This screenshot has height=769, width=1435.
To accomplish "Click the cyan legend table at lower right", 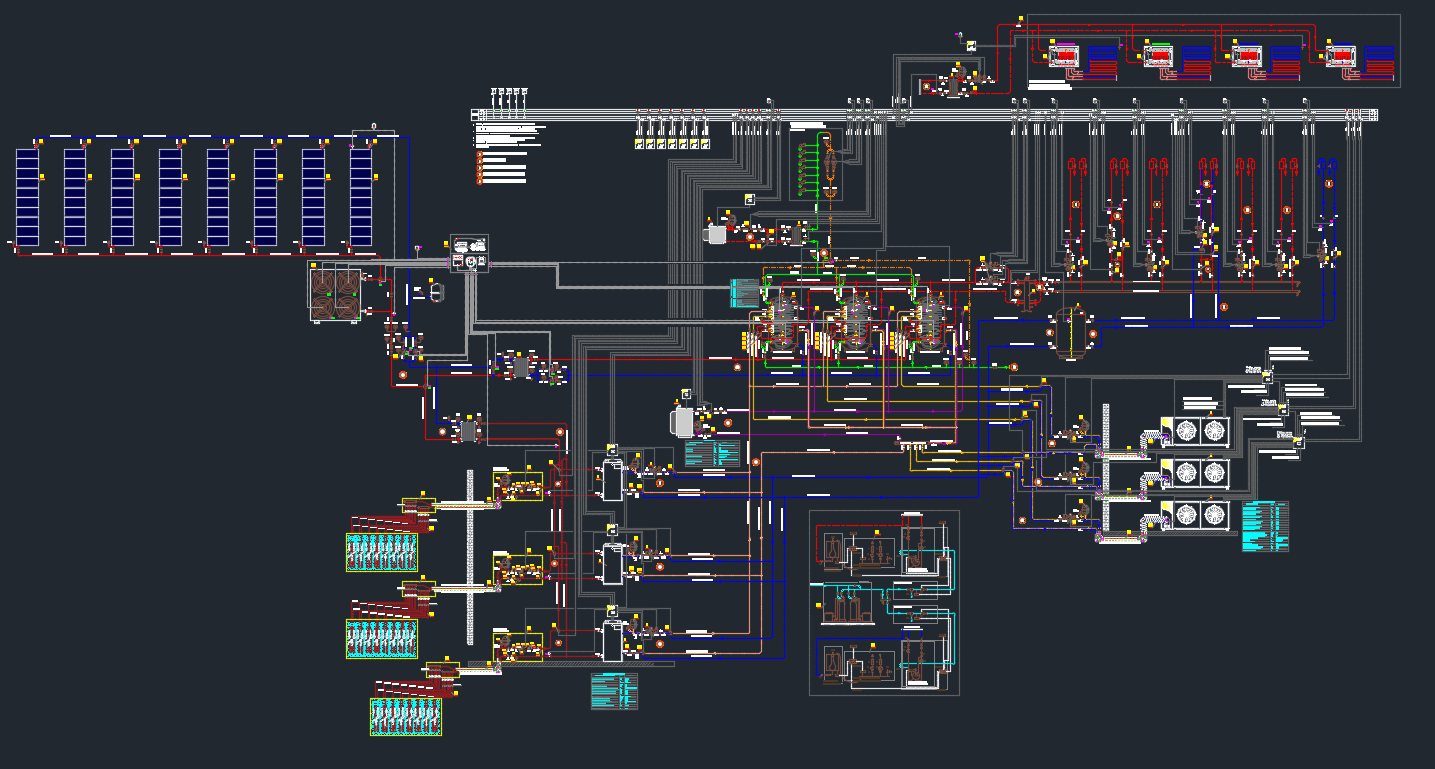I will 1264,526.
